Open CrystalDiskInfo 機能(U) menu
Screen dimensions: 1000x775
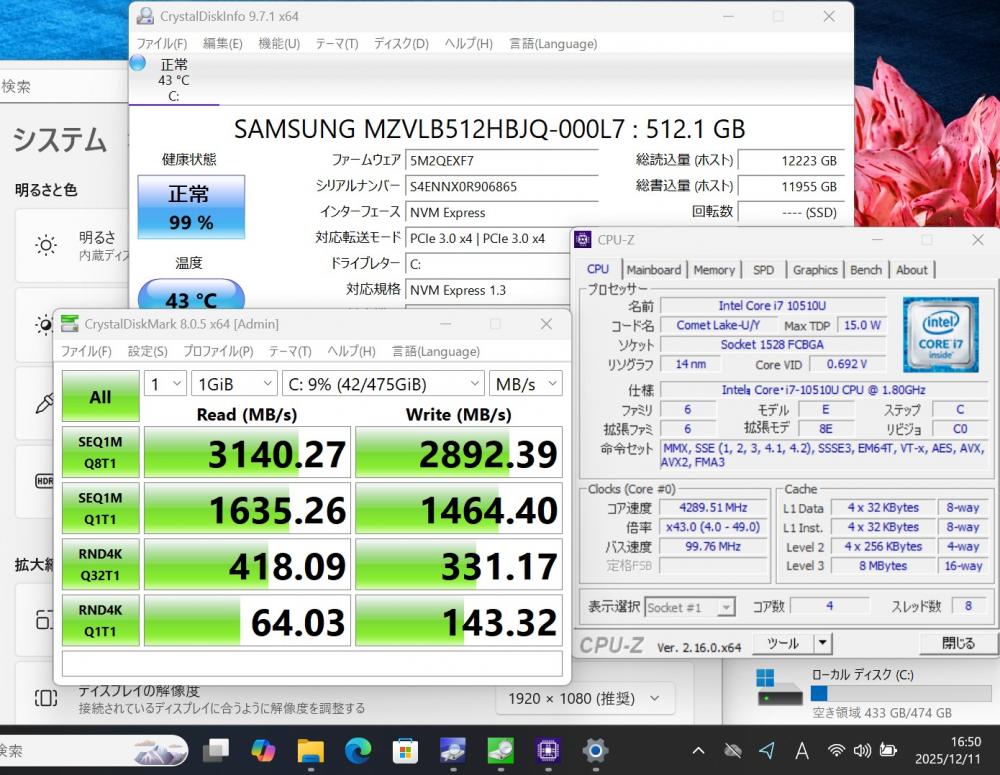[279, 43]
